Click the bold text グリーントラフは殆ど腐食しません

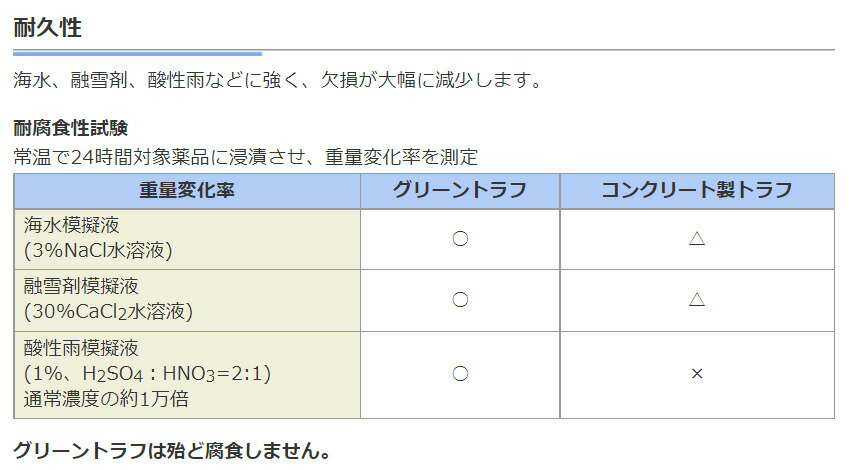pyautogui.click(x=171, y=451)
